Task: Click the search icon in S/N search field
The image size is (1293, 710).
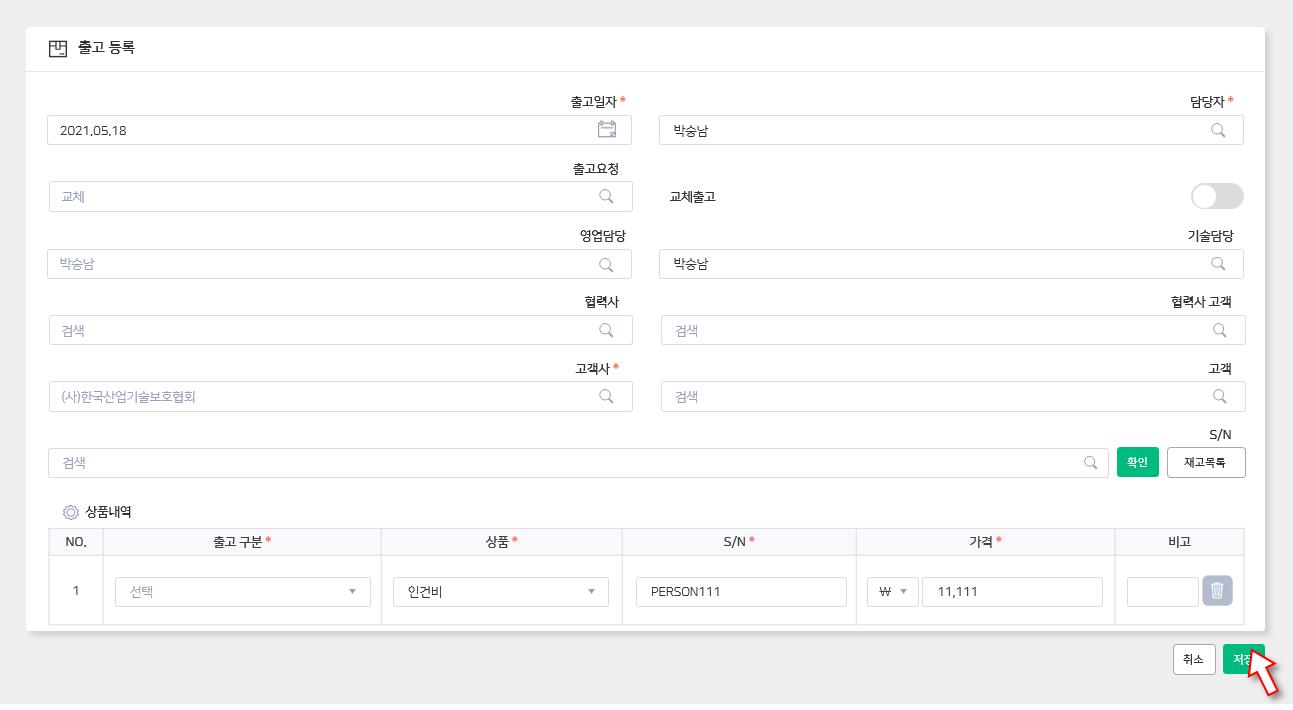Action: pos(1091,463)
